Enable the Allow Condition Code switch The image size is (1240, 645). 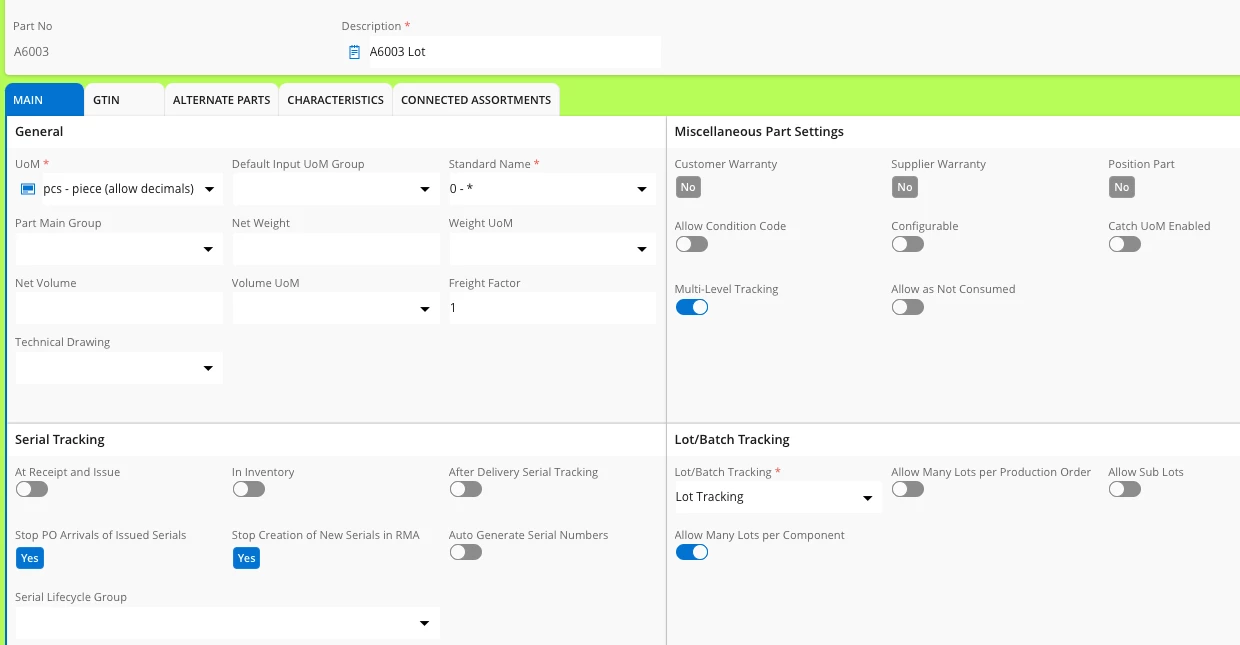pyautogui.click(x=691, y=244)
